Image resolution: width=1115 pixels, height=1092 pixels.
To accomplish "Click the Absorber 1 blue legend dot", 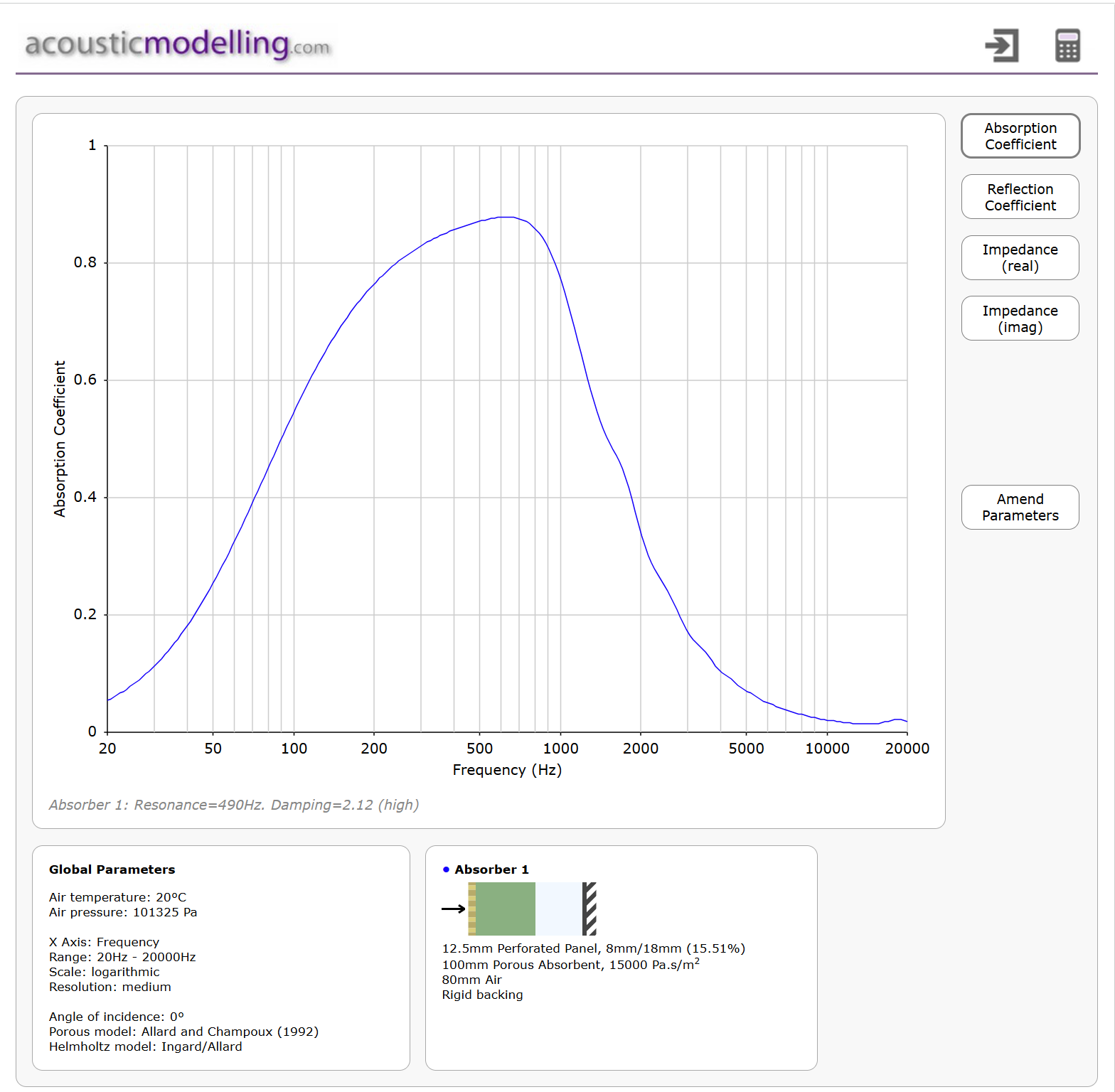I will pyautogui.click(x=446, y=869).
